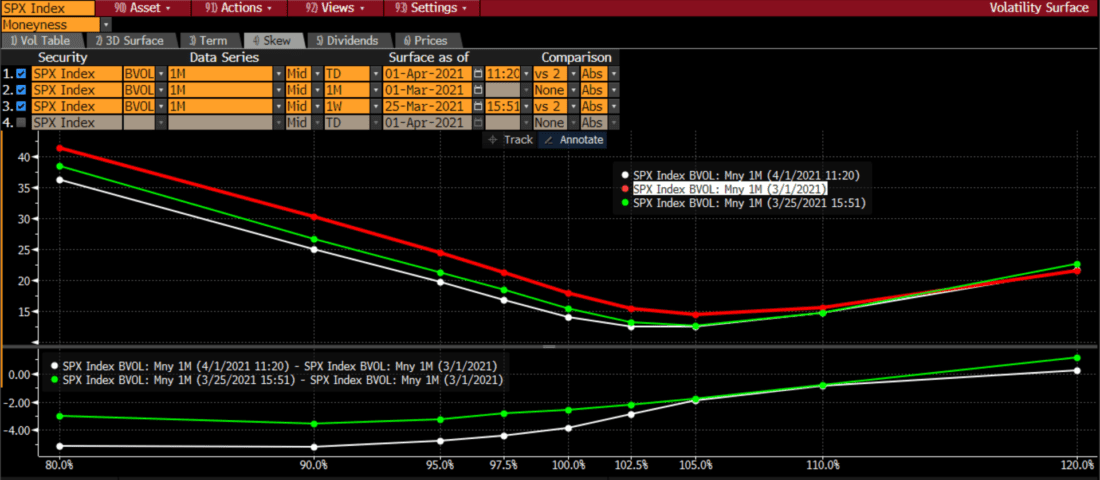Open row 3 Abs comparison mode dropdown
The image size is (1100, 480).
point(614,107)
